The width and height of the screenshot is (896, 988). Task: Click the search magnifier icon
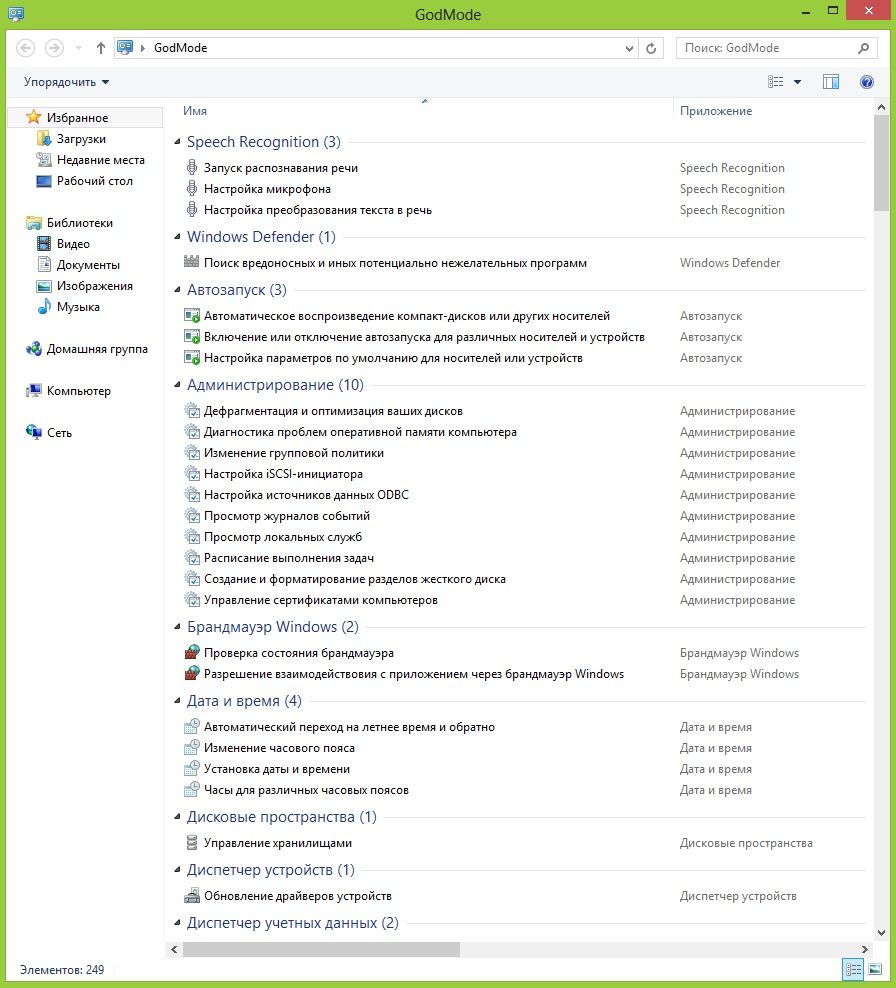tap(863, 48)
